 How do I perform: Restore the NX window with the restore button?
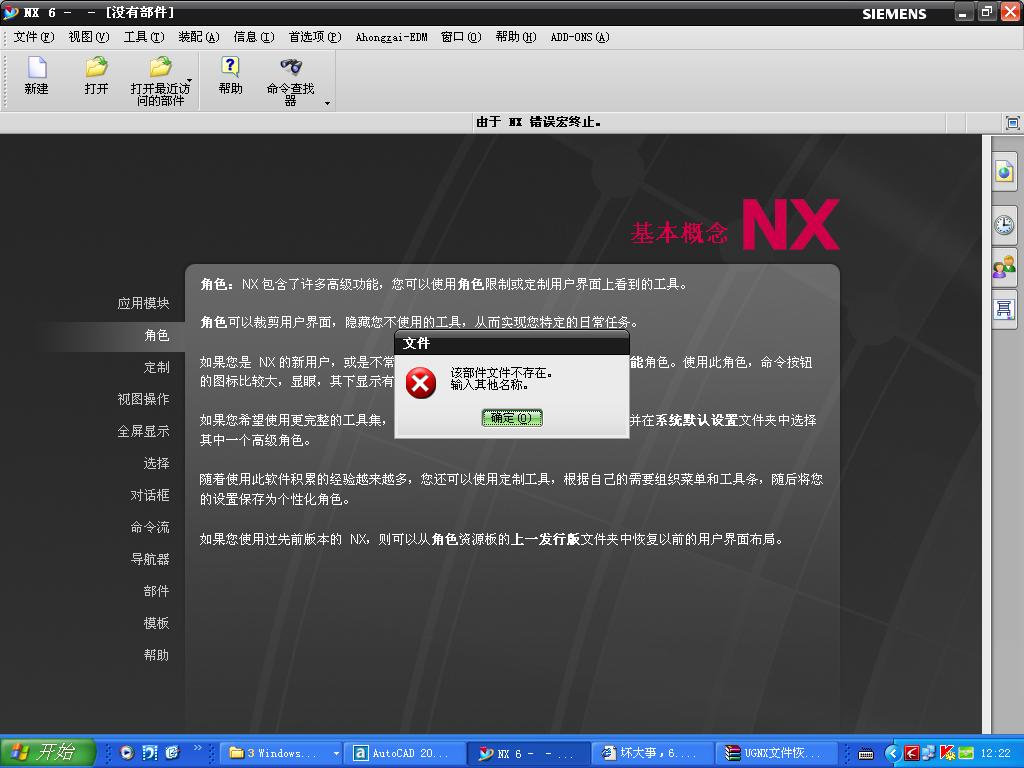pos(987,12)
